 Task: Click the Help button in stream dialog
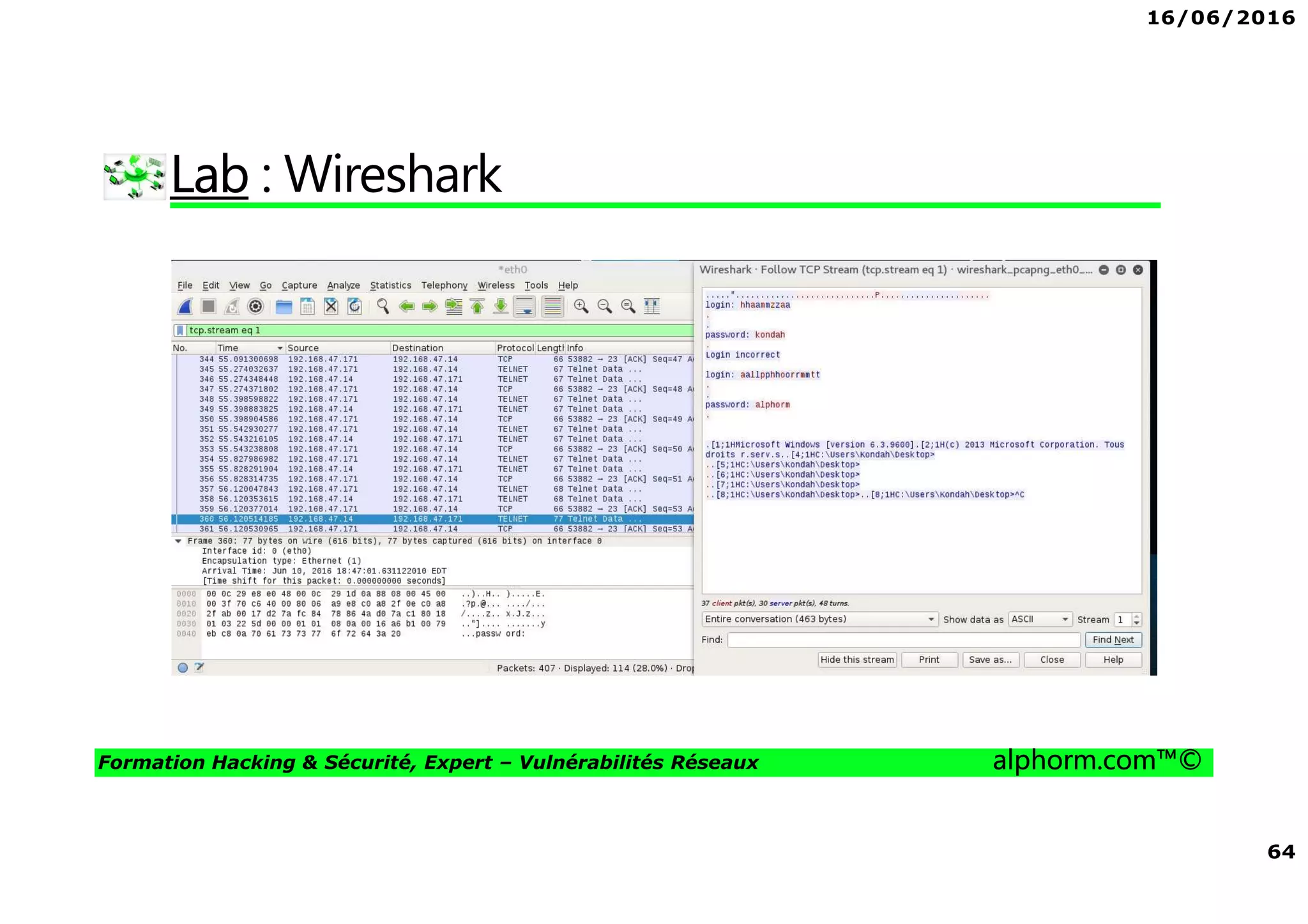1113,660
